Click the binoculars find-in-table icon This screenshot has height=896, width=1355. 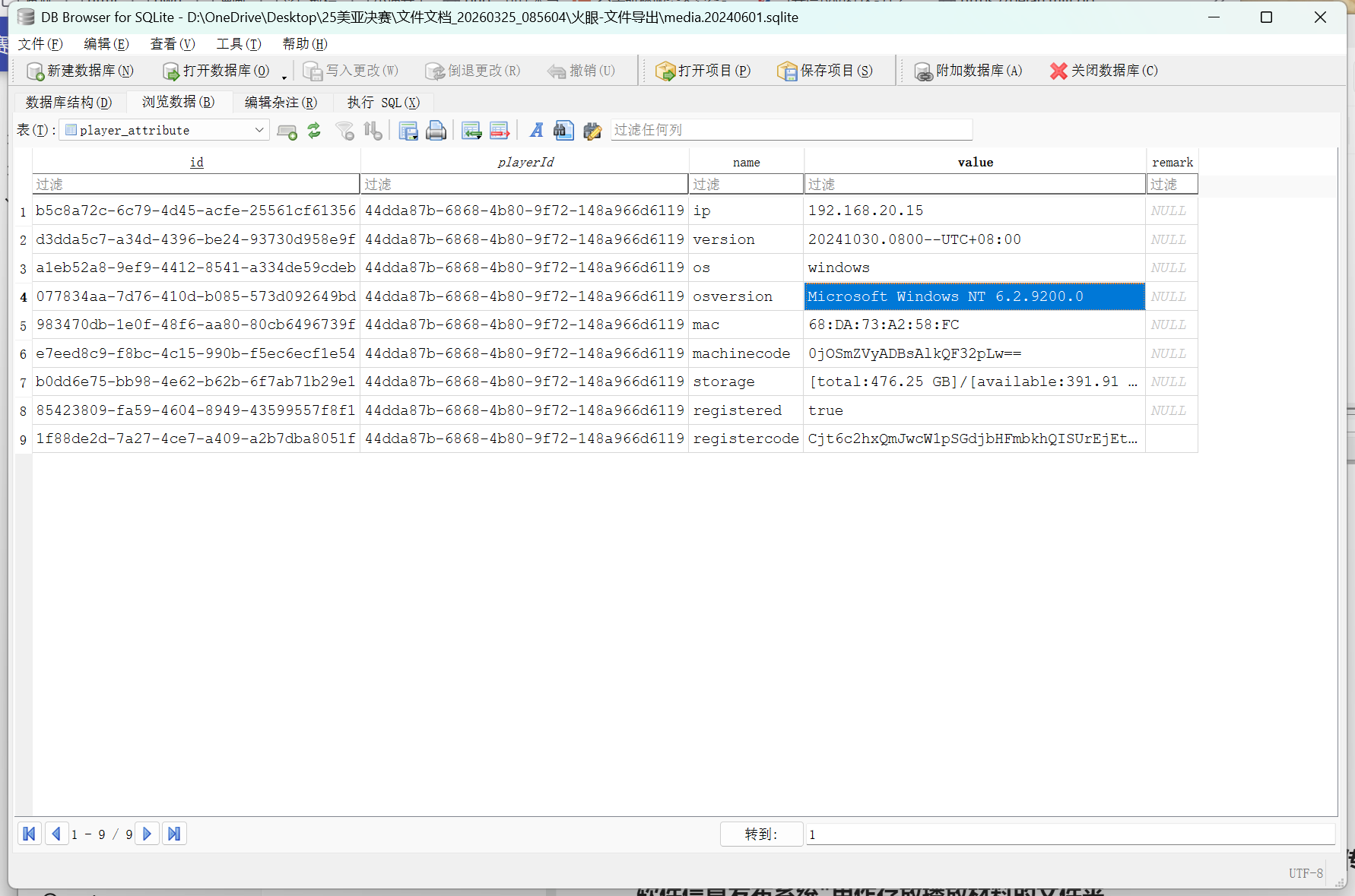coord(563,131)
